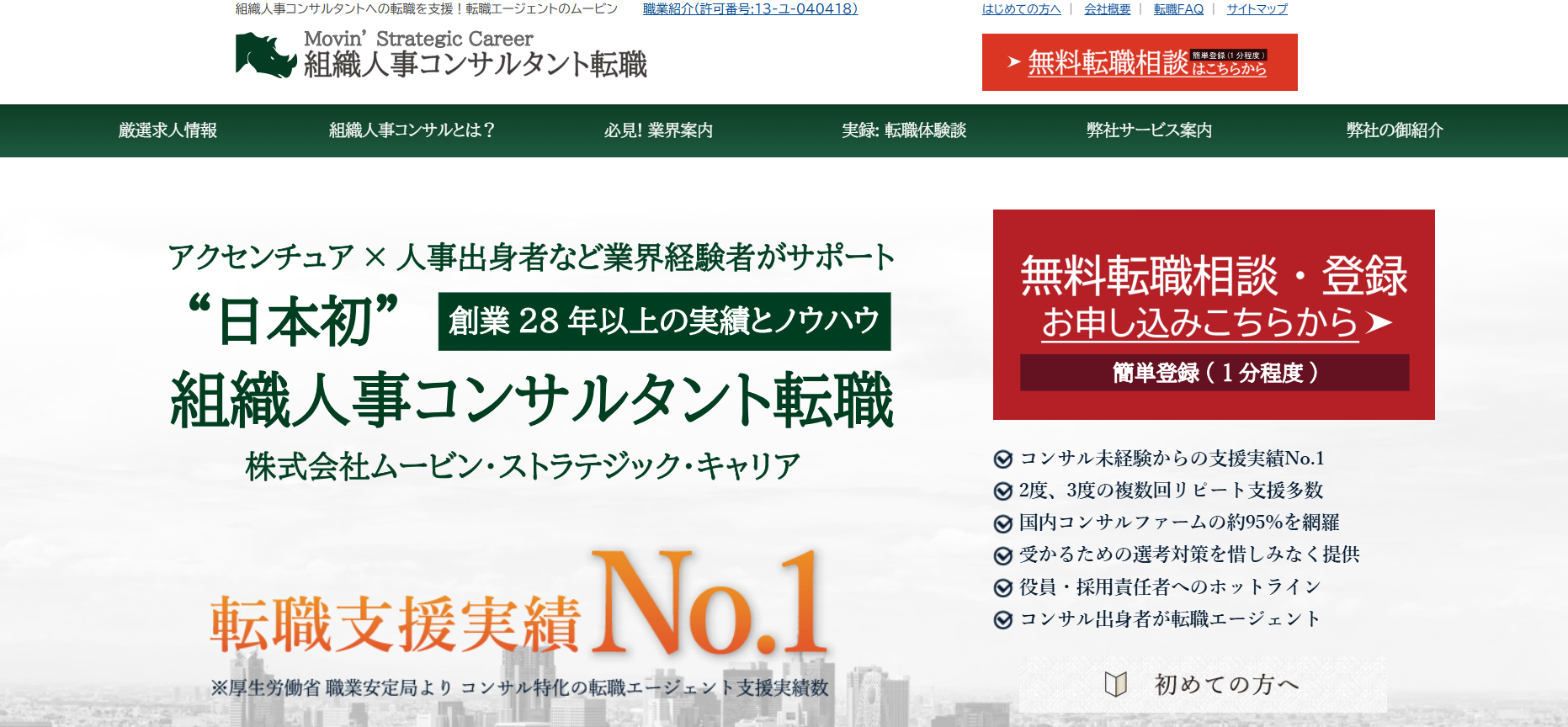Click the Movin' rhino logo icon
Image resolution: width=1568 pixels, height=727 pixels.
point(266,55)
